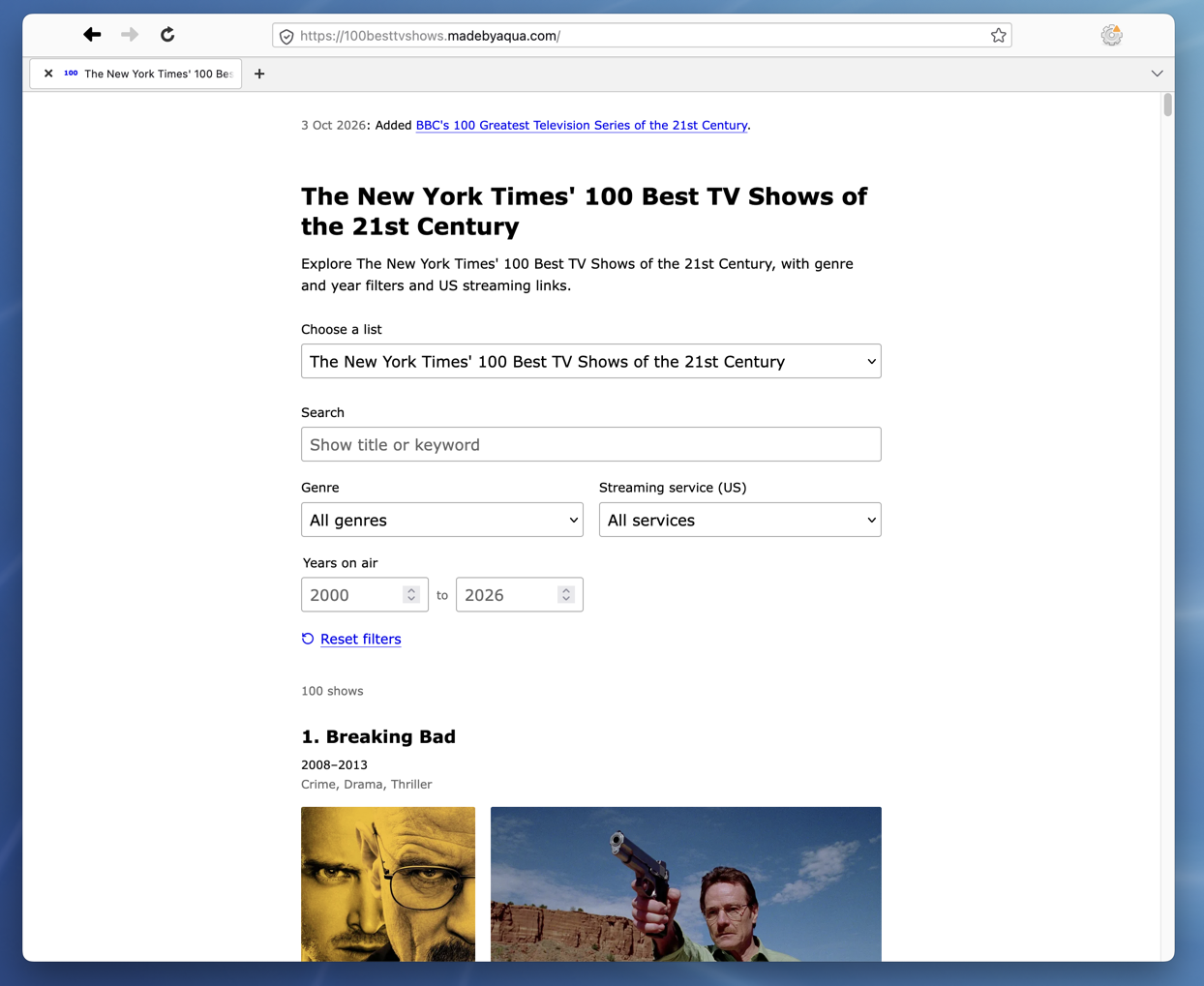Click the main page title heading
1204x986 pixels.
(584, 211)
